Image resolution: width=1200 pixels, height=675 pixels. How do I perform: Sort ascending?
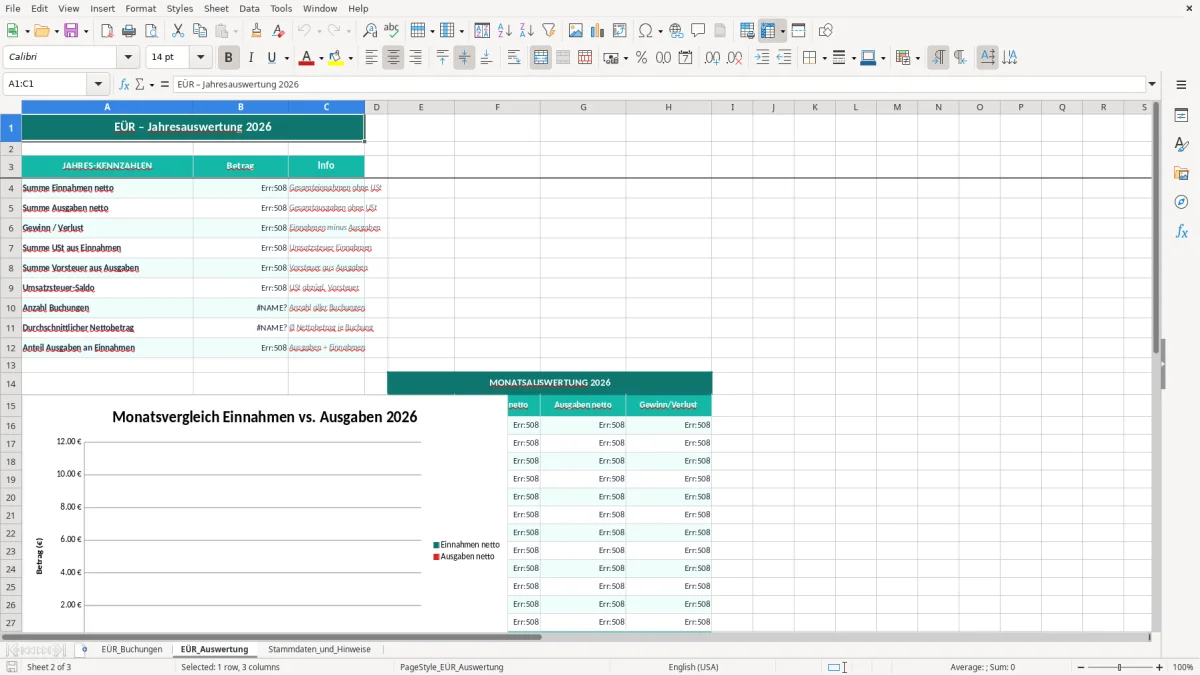pos(505,31)
